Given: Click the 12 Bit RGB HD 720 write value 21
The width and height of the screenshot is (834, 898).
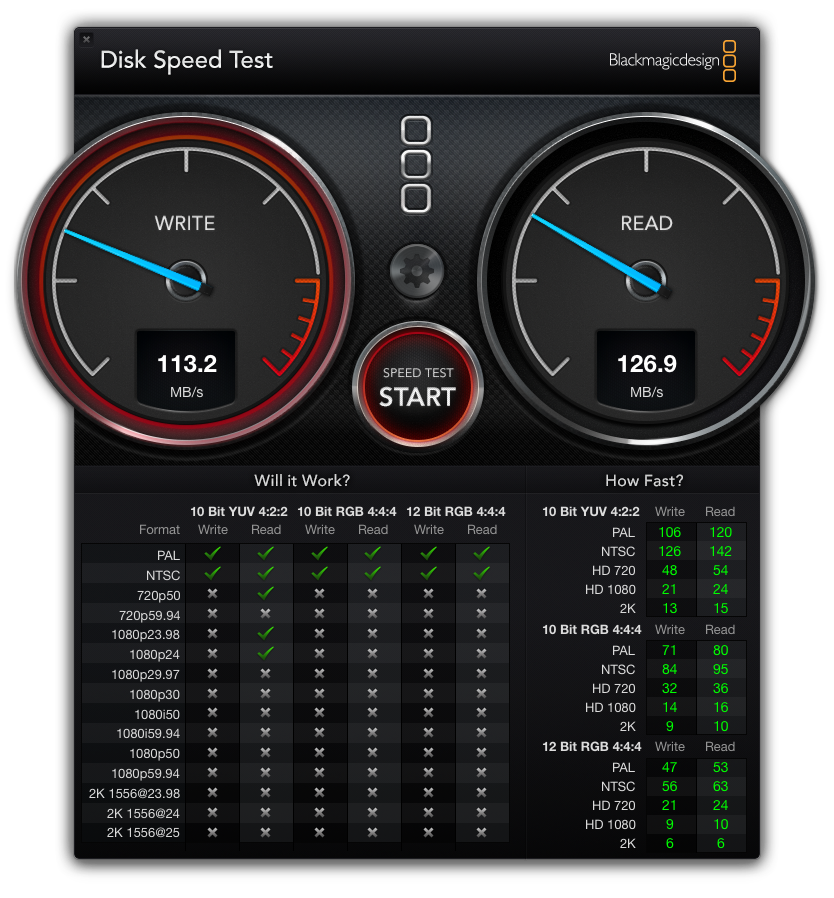Looking at the screenshot, I should click(670, 805).
